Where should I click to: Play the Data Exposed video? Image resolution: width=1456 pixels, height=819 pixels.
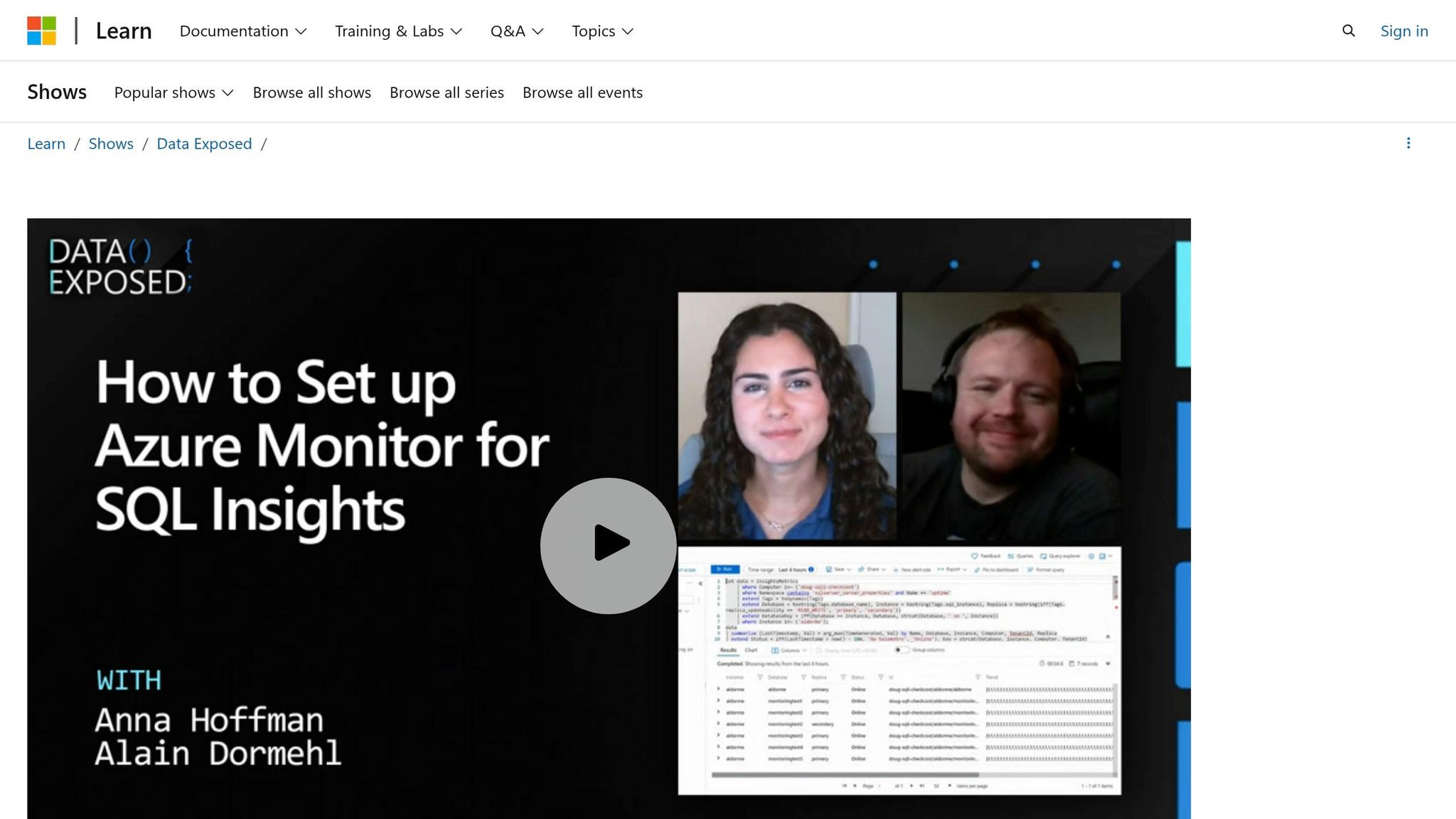(x=609, y=544)
